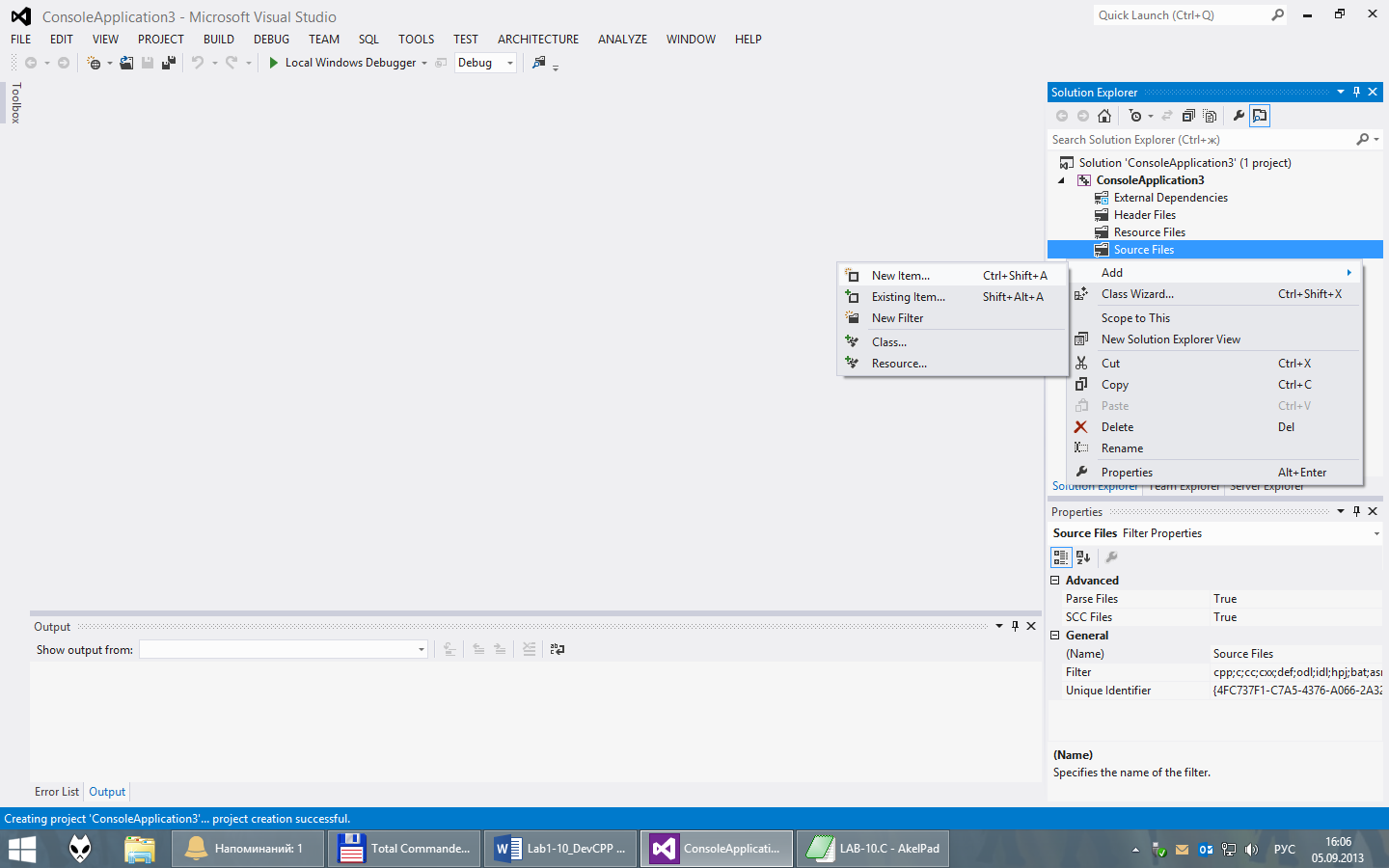Choose Existing Item... from Add submenu

pyautogui.click(x=953, y=297)
